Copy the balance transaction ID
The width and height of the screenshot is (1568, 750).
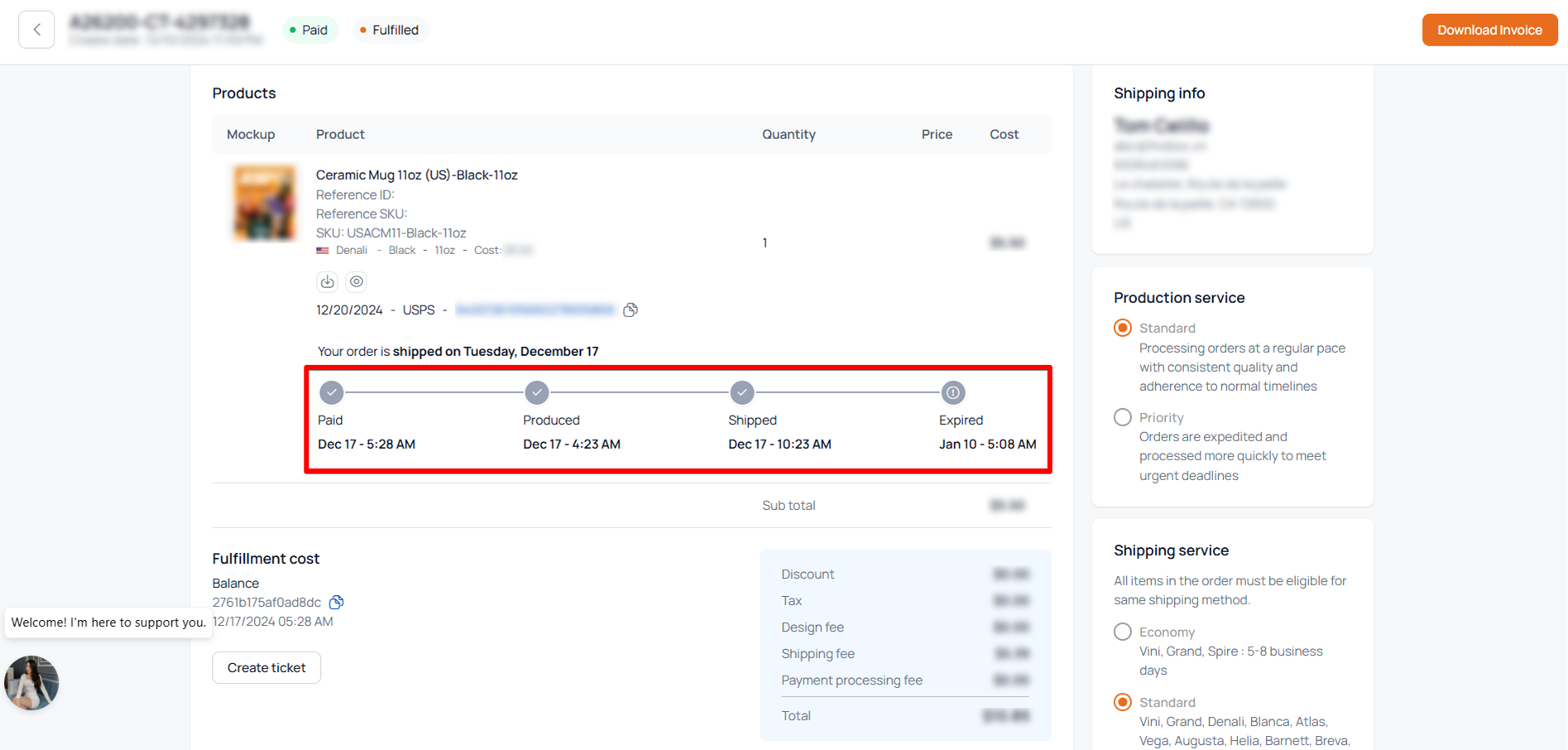coord(337,602)
